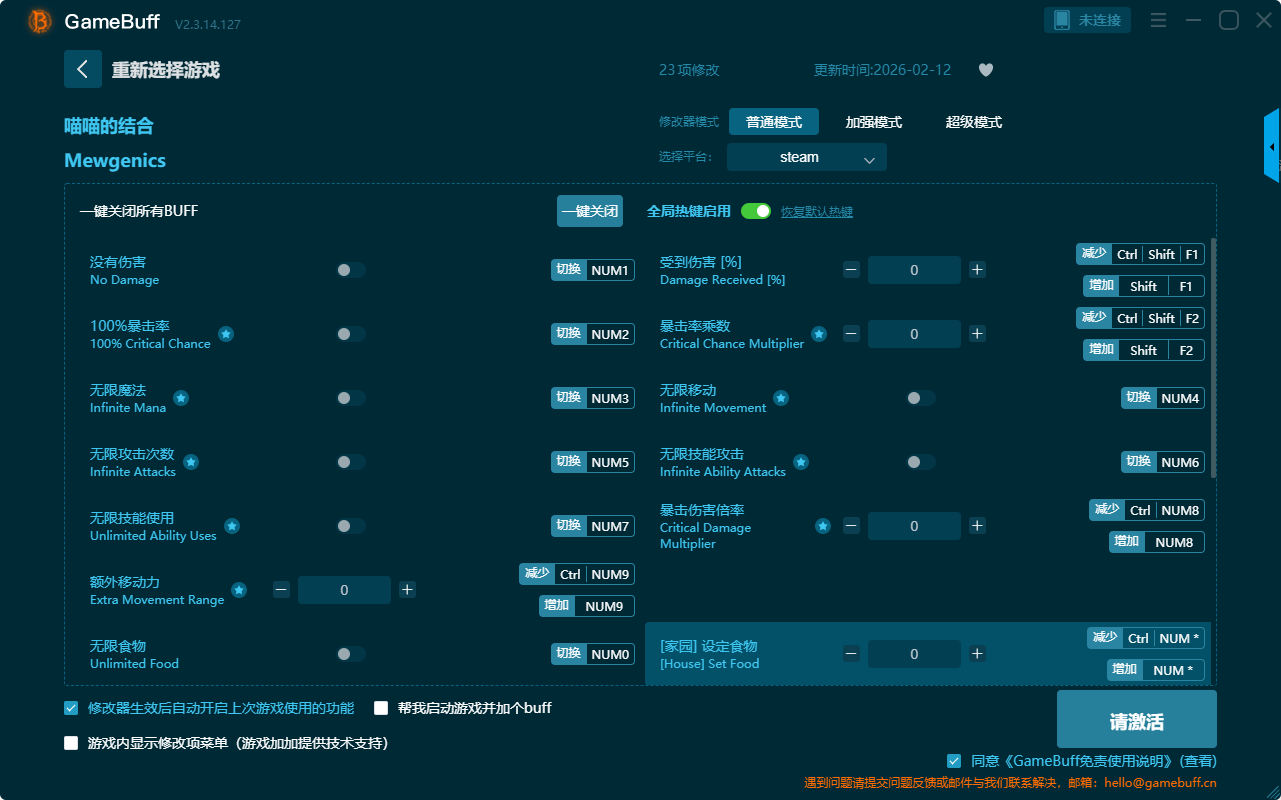Open the hamburger menu in title bar
The image size is (1281, 800).
point(1158,20)
